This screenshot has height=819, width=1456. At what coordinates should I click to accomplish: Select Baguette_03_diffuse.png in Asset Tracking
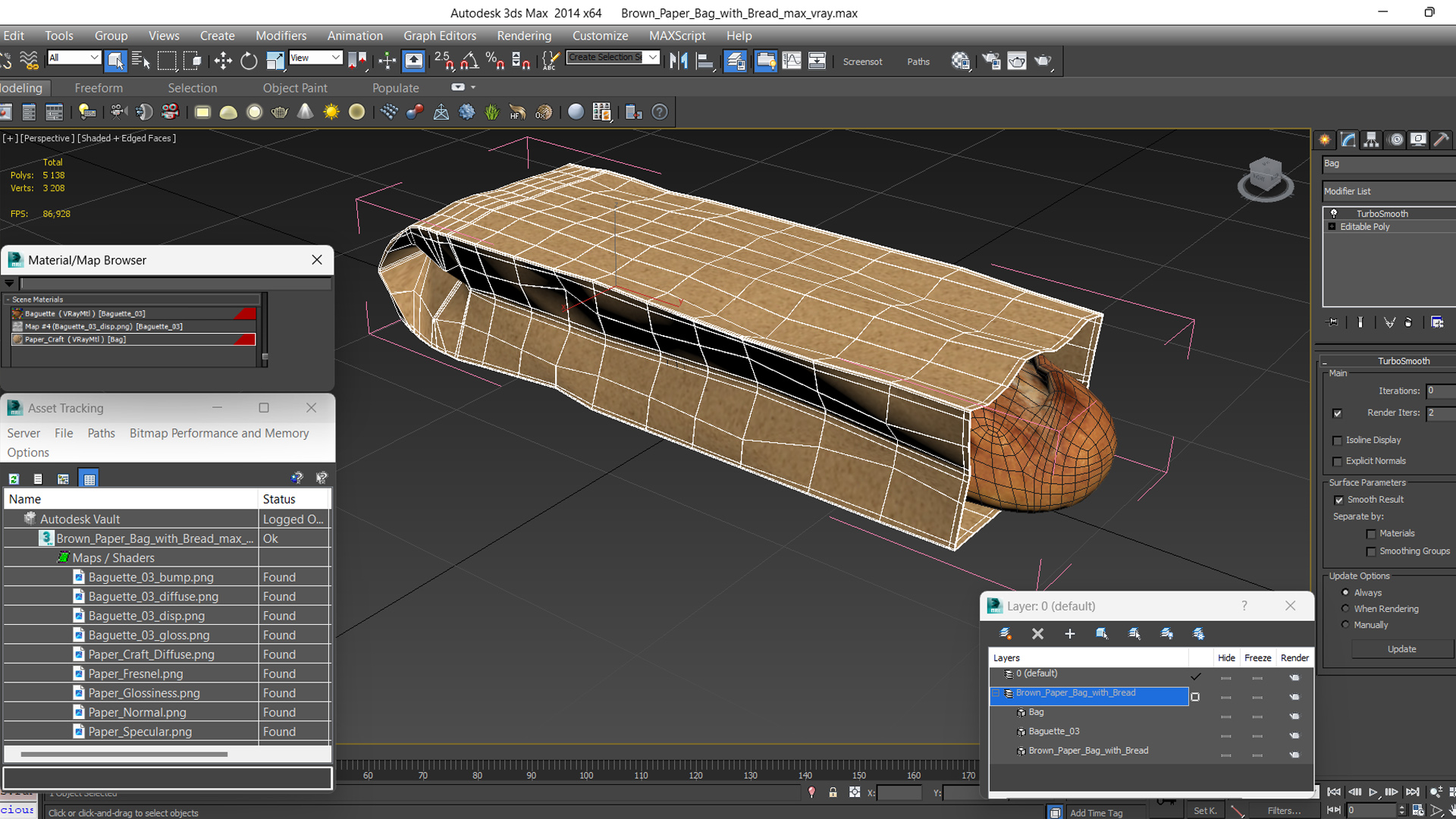point(153,597)
